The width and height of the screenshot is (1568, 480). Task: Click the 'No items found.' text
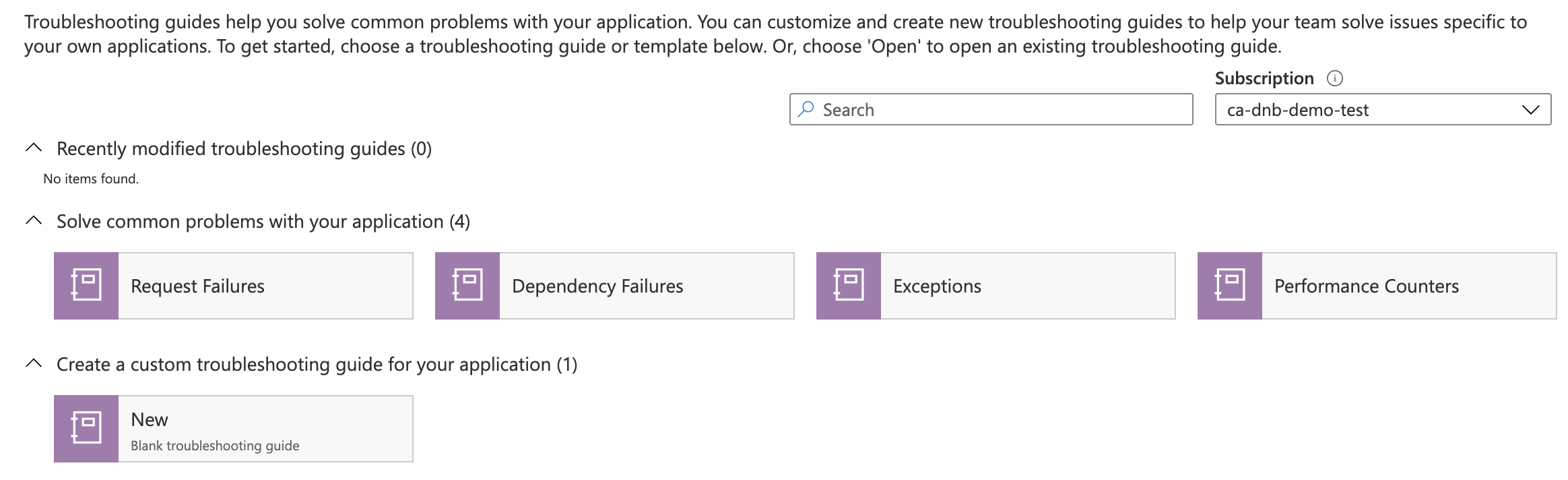point(91,179)
